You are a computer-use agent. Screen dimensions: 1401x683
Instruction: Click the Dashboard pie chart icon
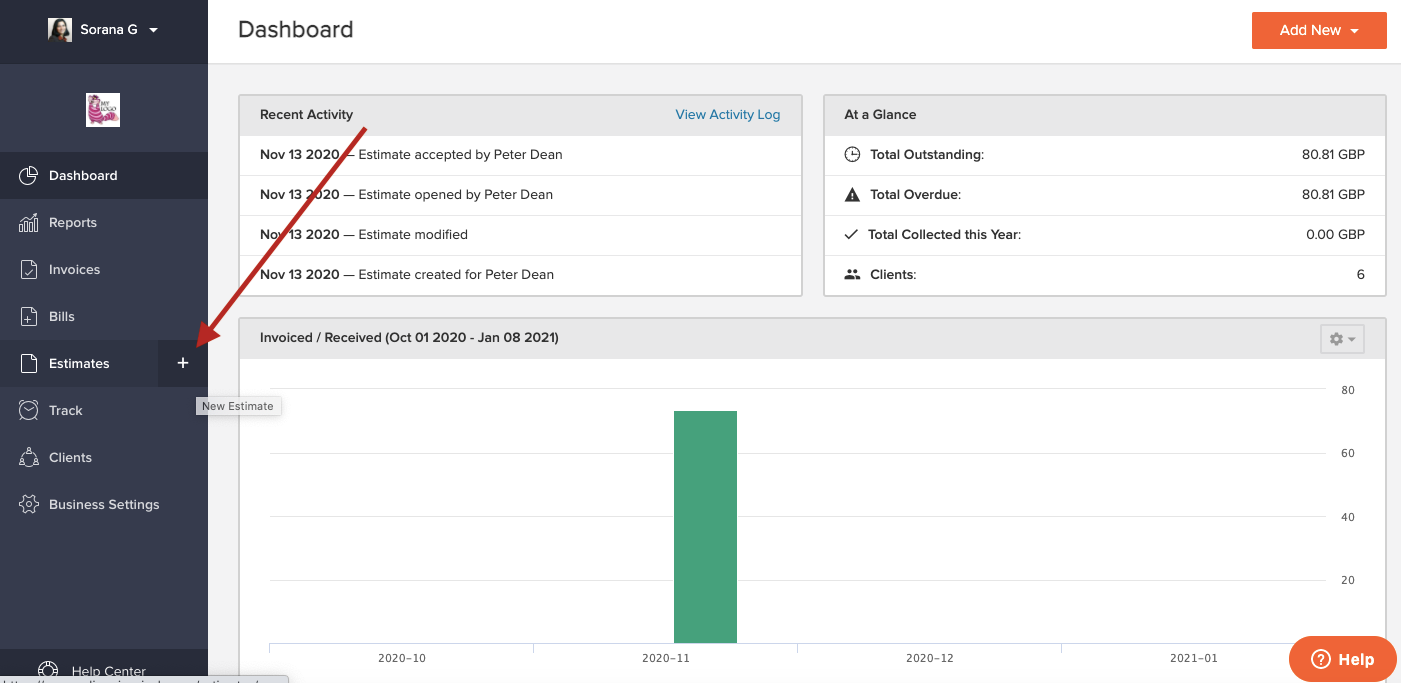click(29, 176)
